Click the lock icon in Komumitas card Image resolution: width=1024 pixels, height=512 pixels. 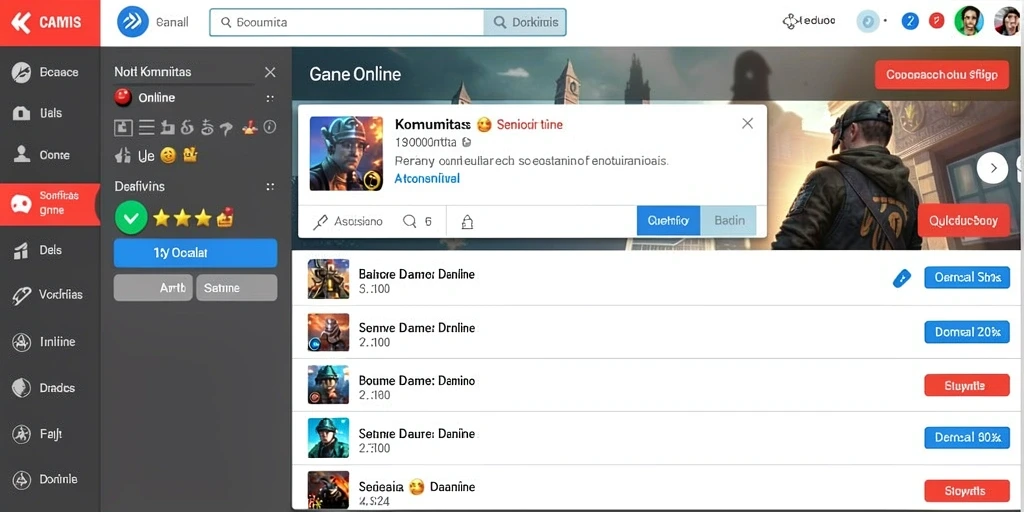tap(467, 222)
